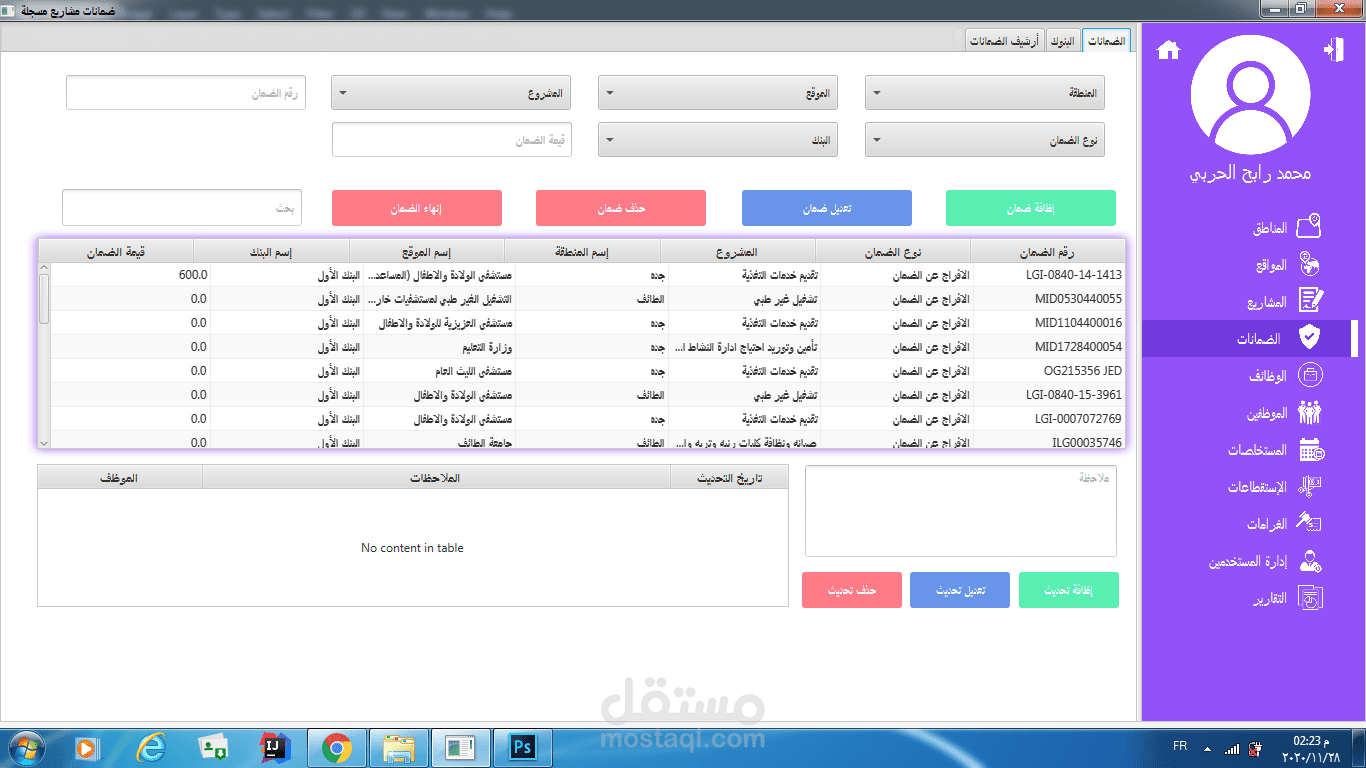This screenshot has height=768, width=1366.
Task: Click تعديل ضمان blue button
Action: click(x=827, y=208)
